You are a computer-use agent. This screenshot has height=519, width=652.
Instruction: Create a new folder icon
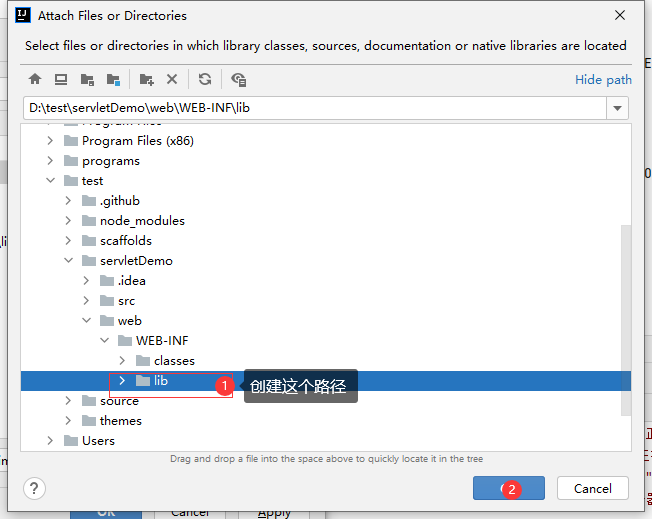146,79
